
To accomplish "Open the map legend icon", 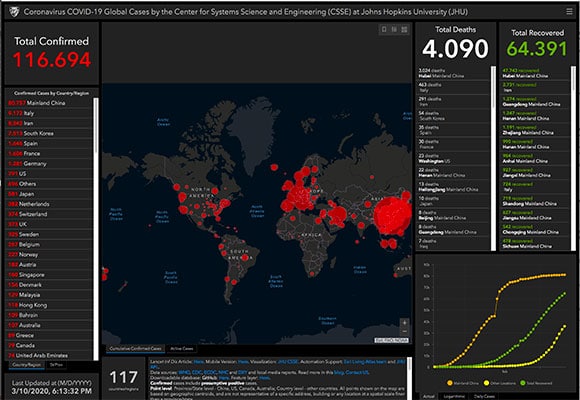I will [x=394, y=29].
